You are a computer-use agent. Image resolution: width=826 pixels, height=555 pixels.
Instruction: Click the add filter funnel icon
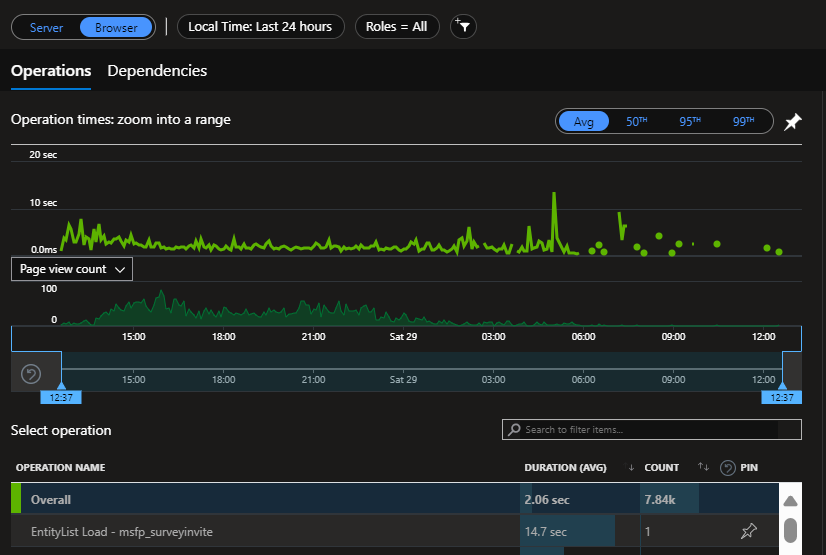point(463,26)
